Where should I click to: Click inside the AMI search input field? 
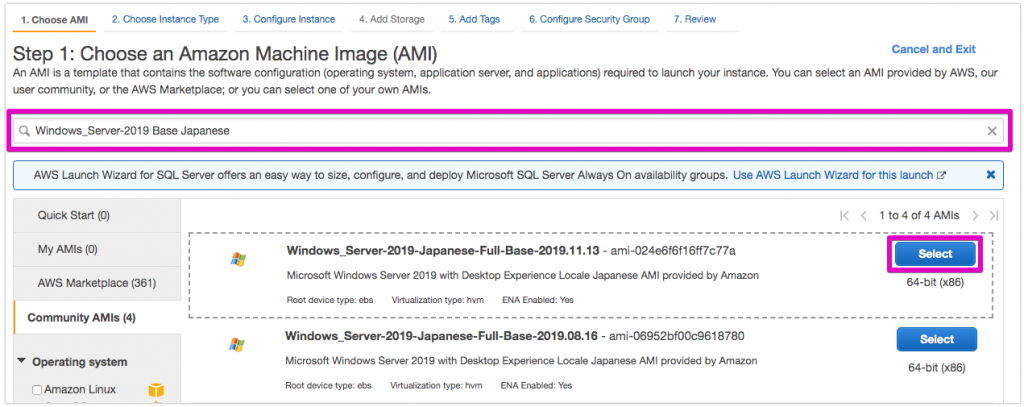(x=500, y=131)
